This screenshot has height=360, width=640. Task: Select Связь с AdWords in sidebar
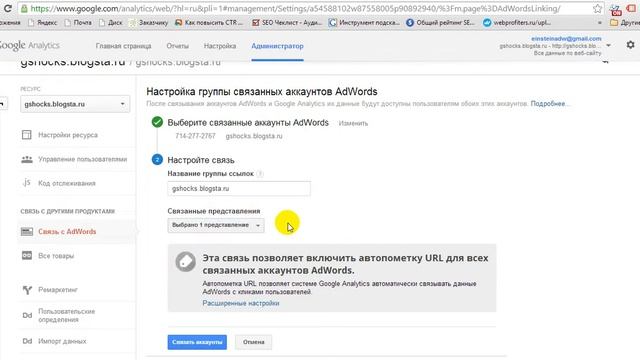point(67,231)
